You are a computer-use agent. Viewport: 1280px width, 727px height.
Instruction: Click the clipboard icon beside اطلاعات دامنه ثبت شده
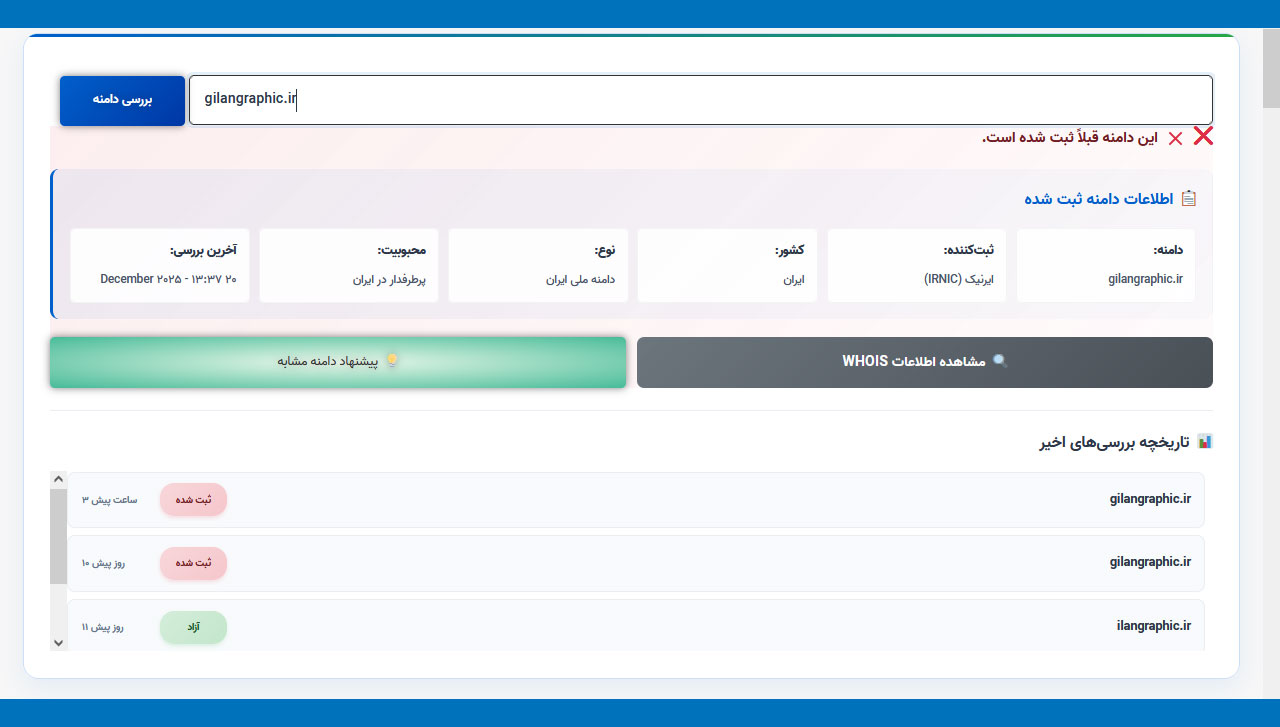coord(1188,198)
